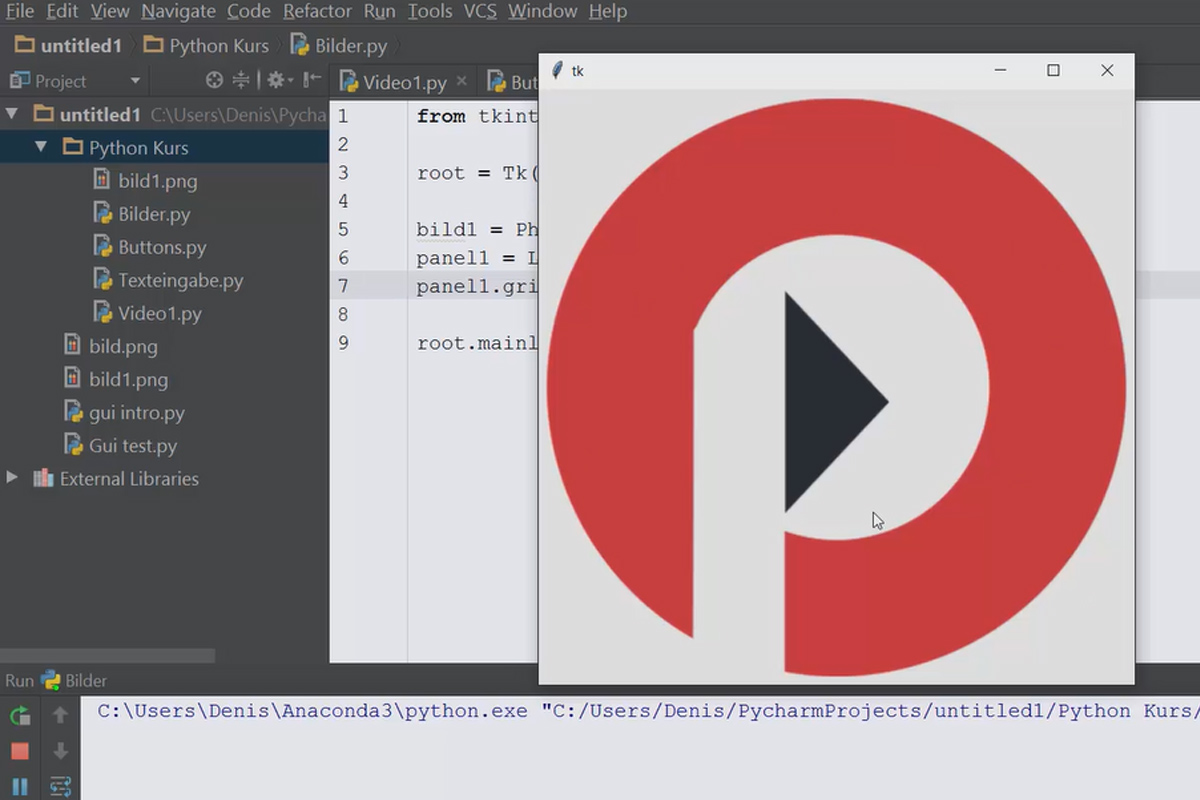The image size is (1200, 800).
Task: Close the Video1.py editor tab
Action: click(461, 82)
